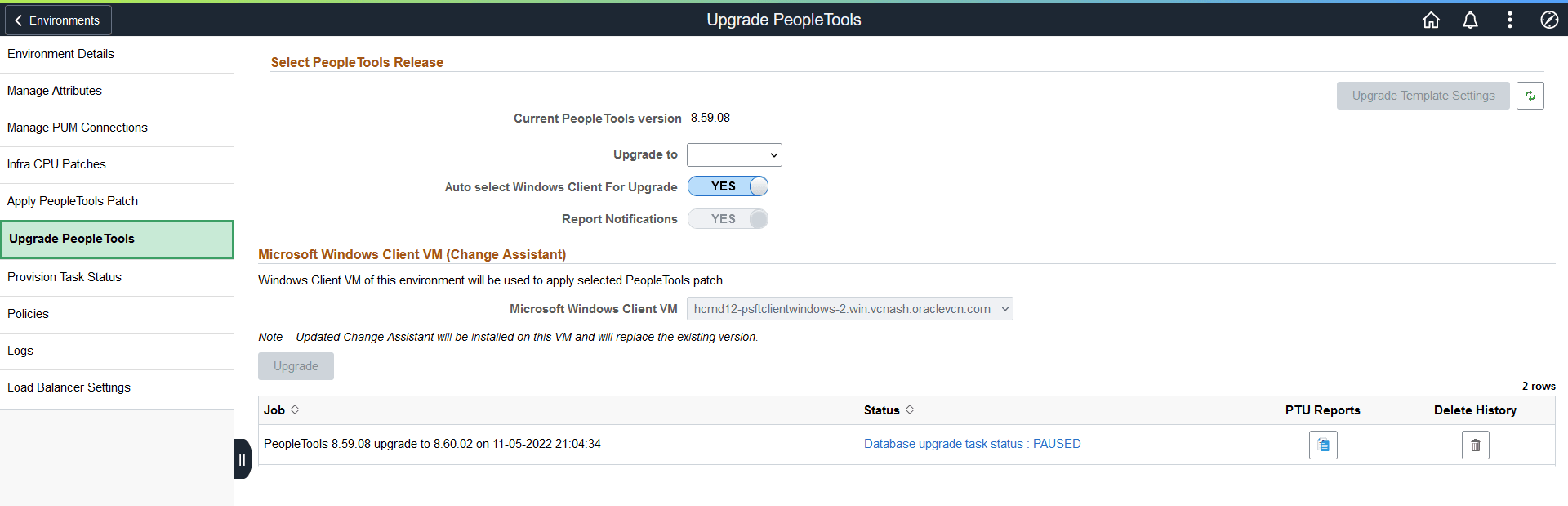The image size is (1568, 506).
Task: Open the notifications bell
Action: click(x=1470, y=20)
